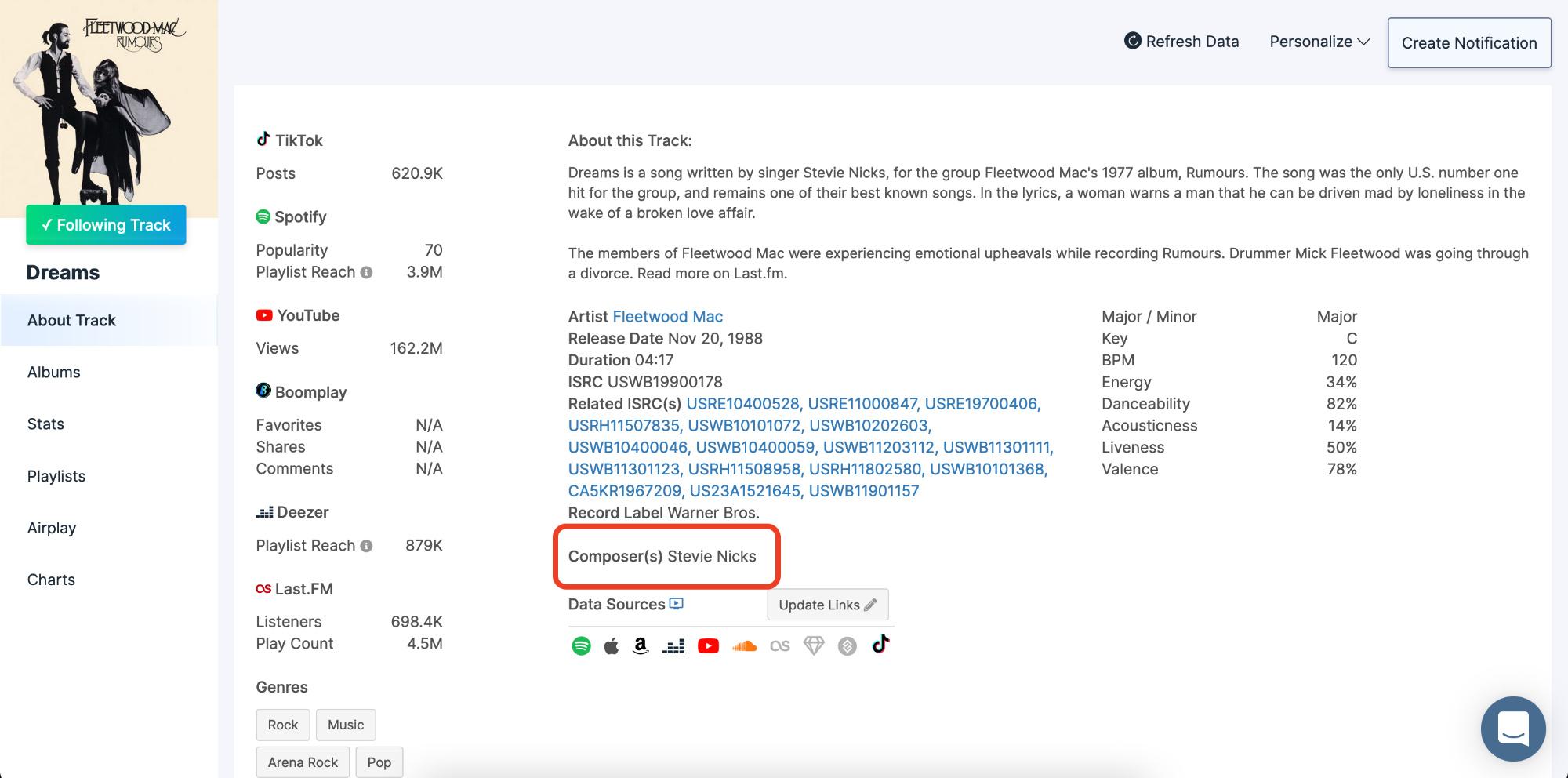Click the Dreams track title

[63, 273]
